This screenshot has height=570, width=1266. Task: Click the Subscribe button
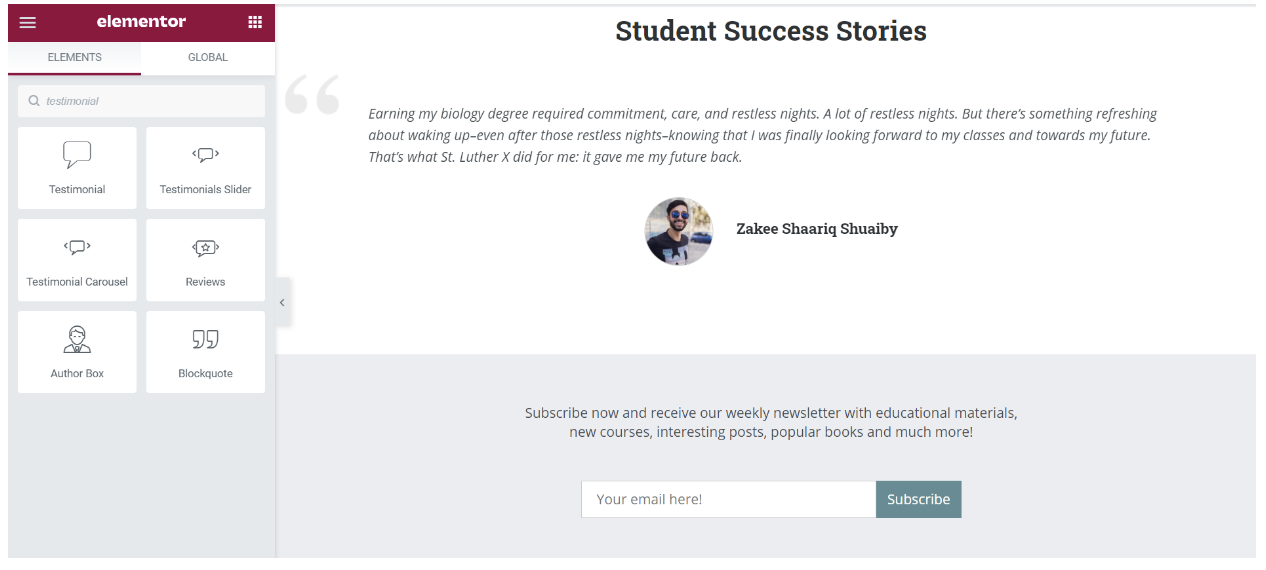pyautogui.click(x=918, y=499)
